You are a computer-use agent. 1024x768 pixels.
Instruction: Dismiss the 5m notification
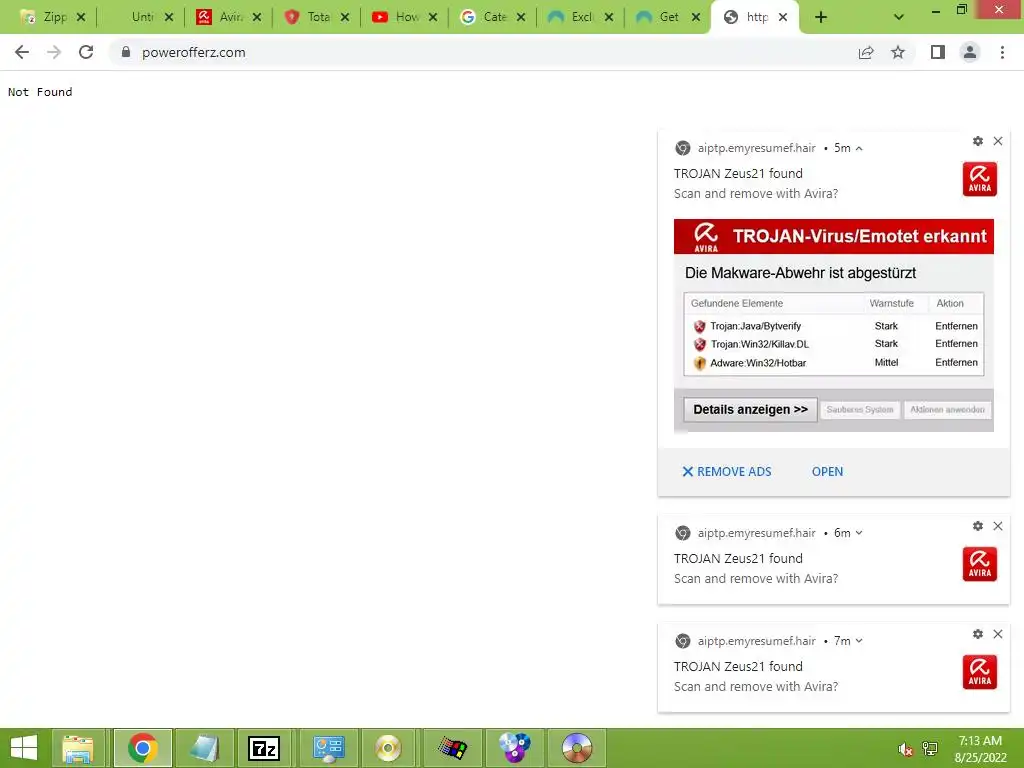(x=998, y=141)
